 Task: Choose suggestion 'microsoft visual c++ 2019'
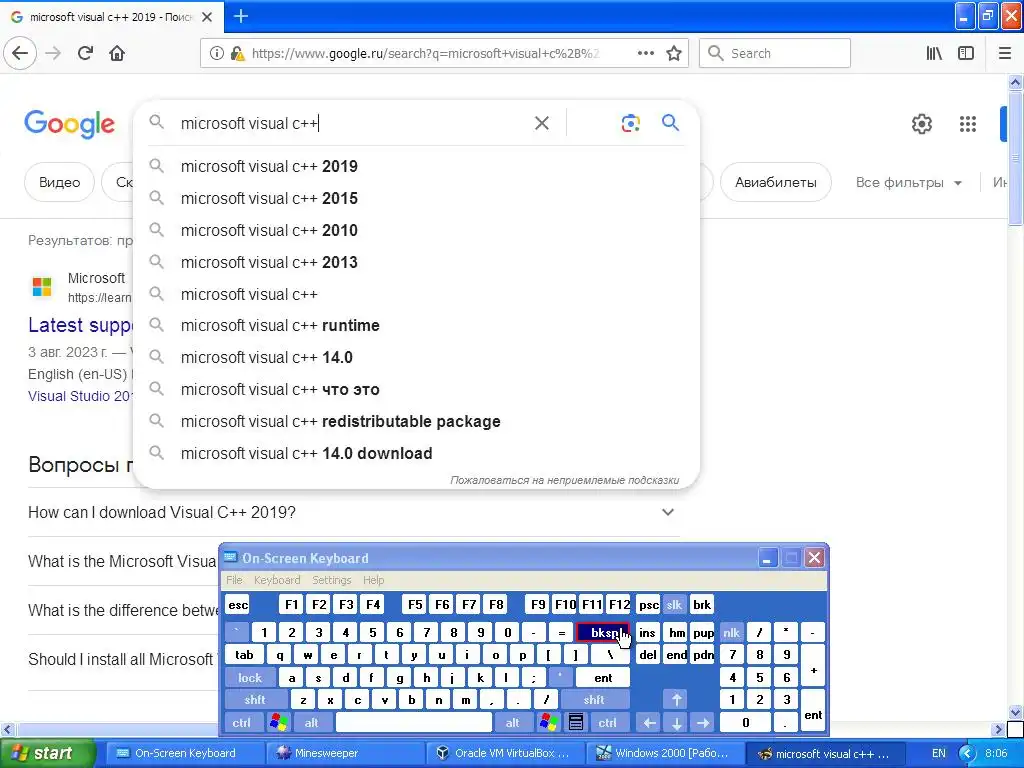click(416, 167)
